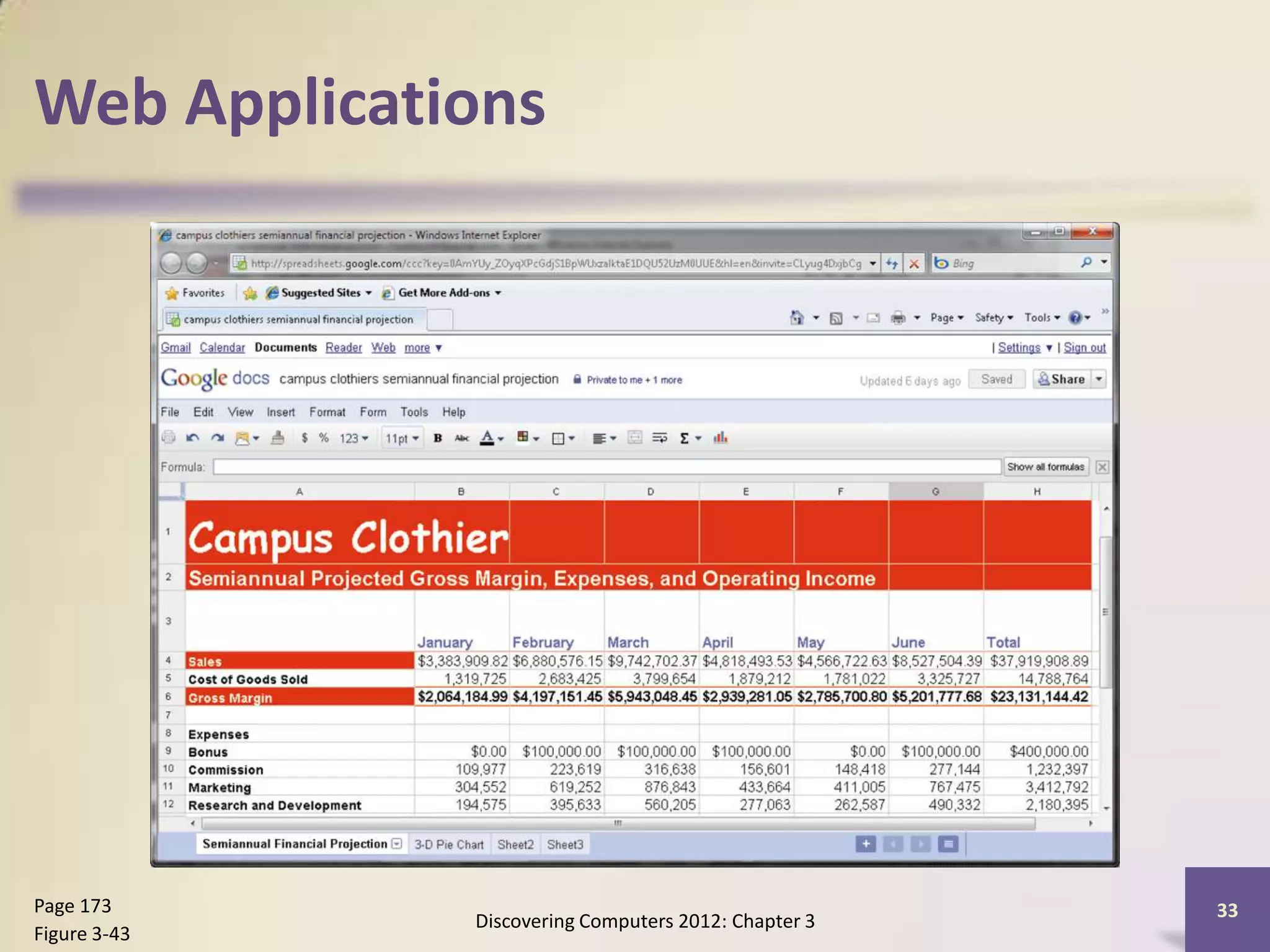Click the Share button

coord(1061,379)
